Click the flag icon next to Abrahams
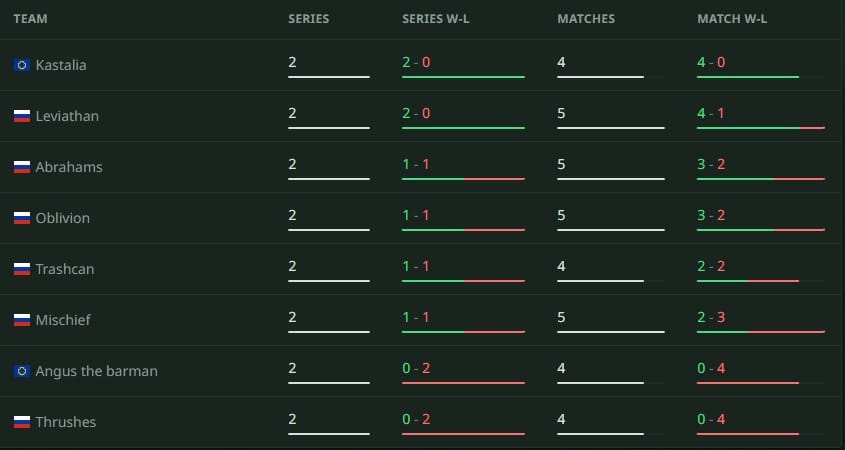 22,167
